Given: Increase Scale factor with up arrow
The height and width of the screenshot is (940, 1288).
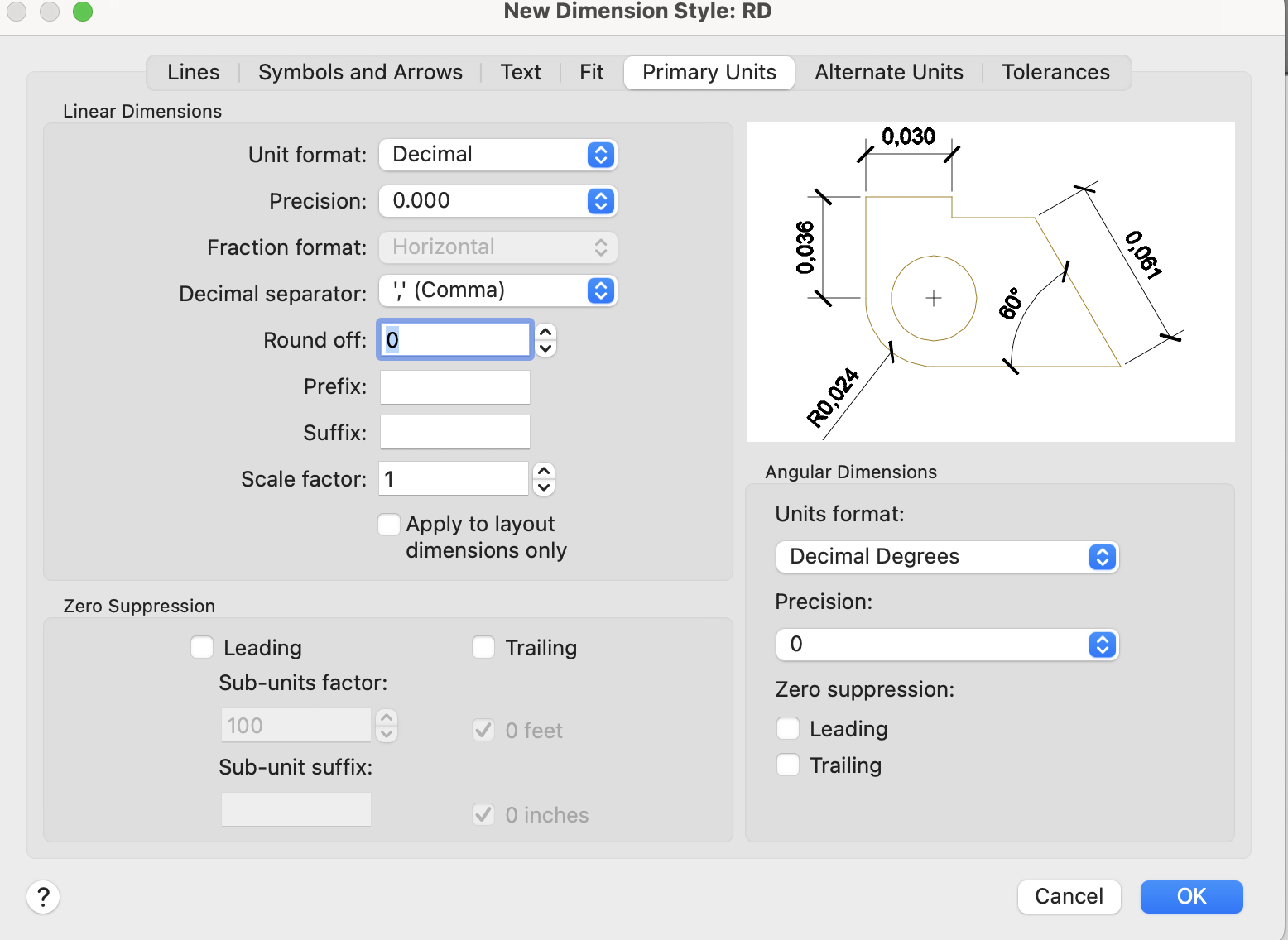Looking at the screenshot, I should pyautogui.click(x=544, y=471).
